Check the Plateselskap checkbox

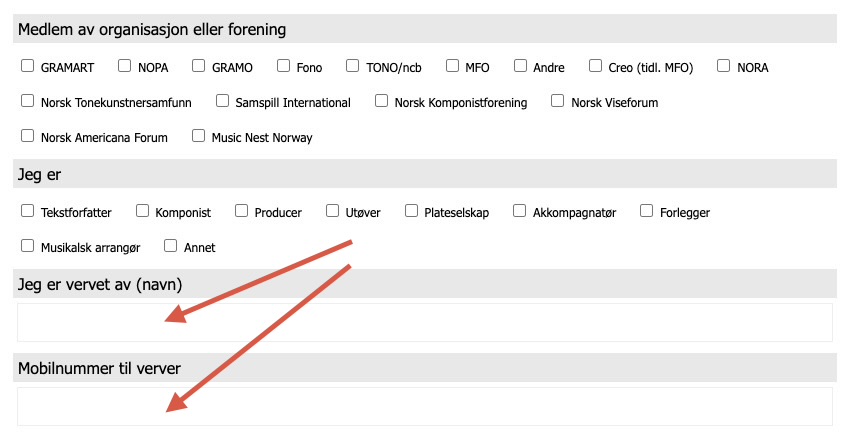point(412,211)
